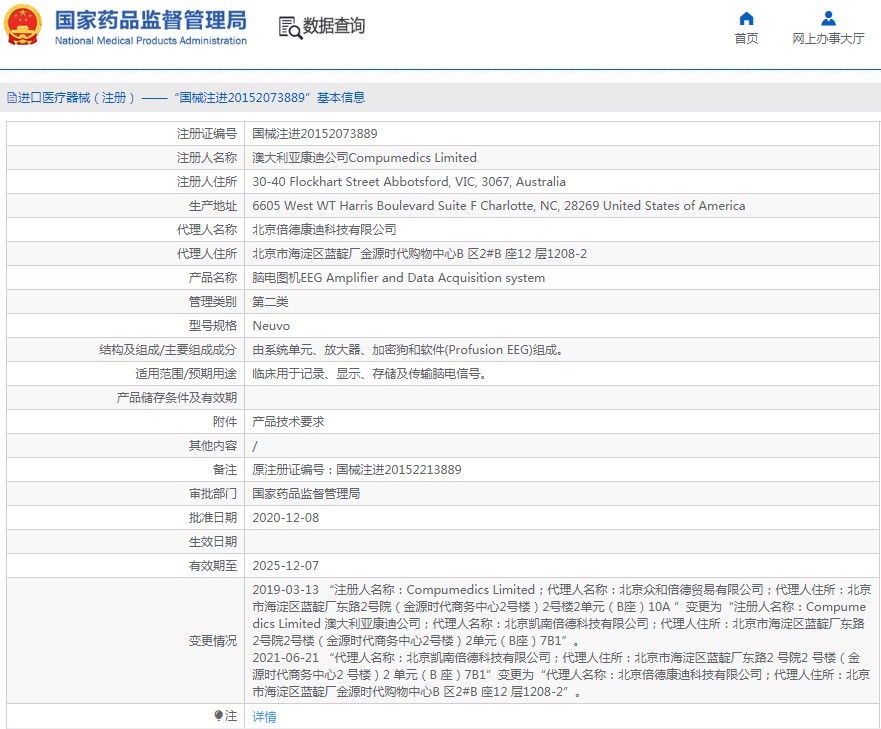Click the product name EEG Amplifier cell
This screenshot has width=881, height=729.
click(398, 278)
